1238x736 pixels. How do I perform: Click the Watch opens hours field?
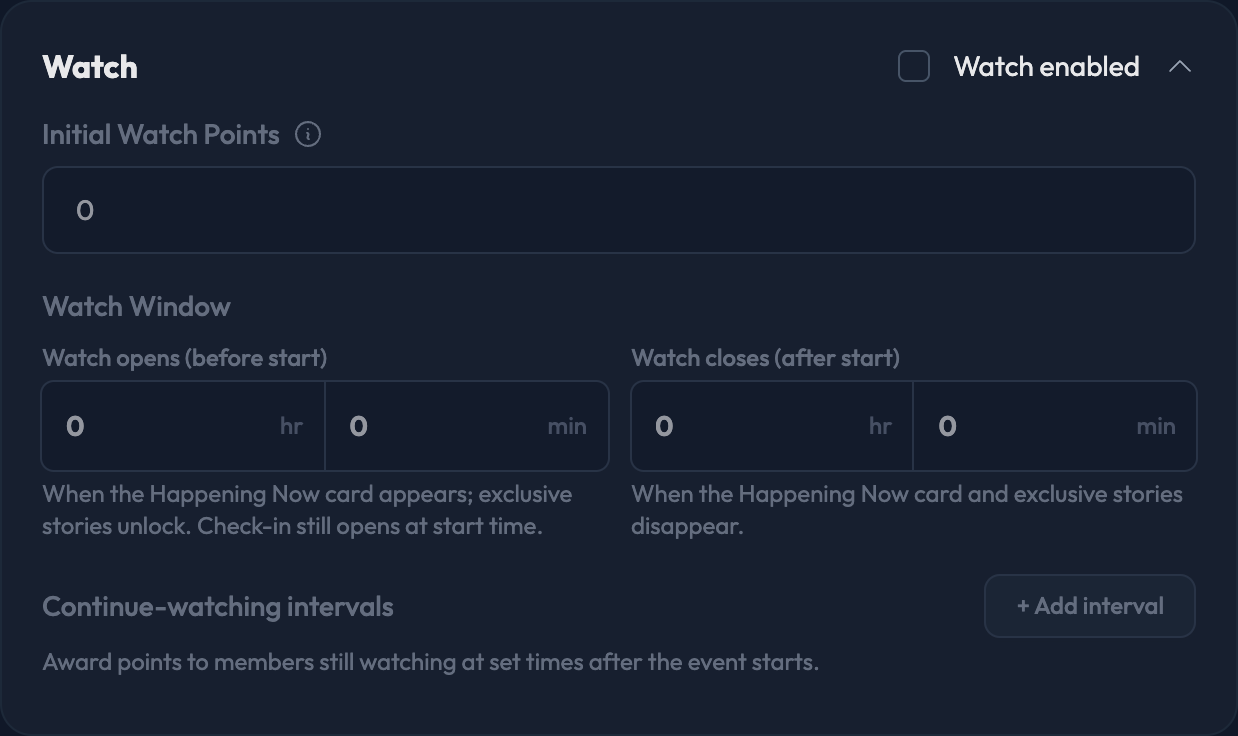point(183,426)
